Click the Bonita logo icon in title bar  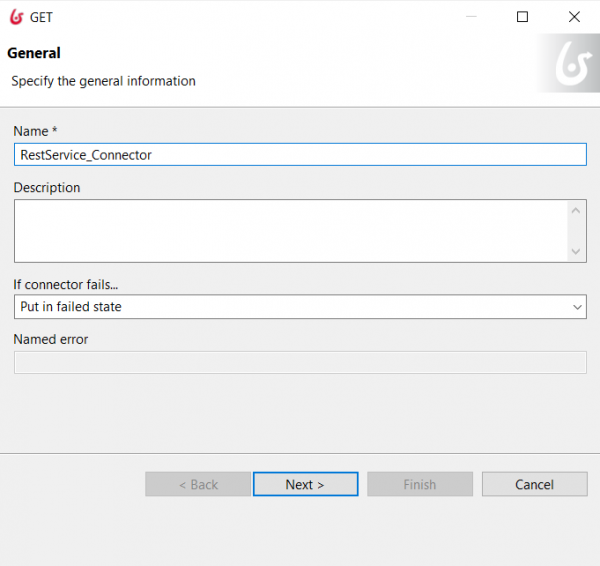click(x=17, y=17)
